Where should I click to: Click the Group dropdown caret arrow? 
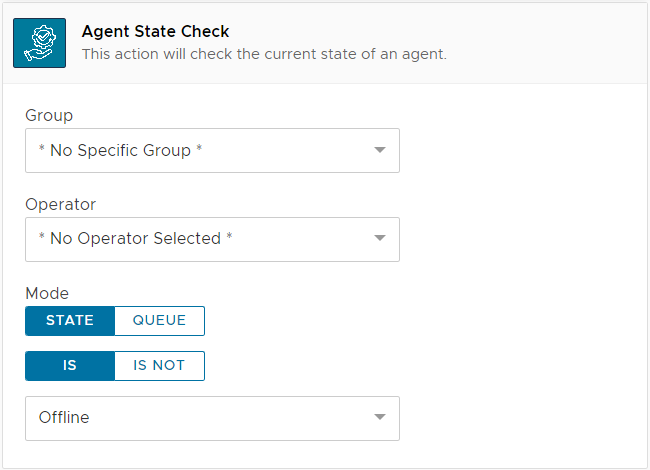(379, 151)
